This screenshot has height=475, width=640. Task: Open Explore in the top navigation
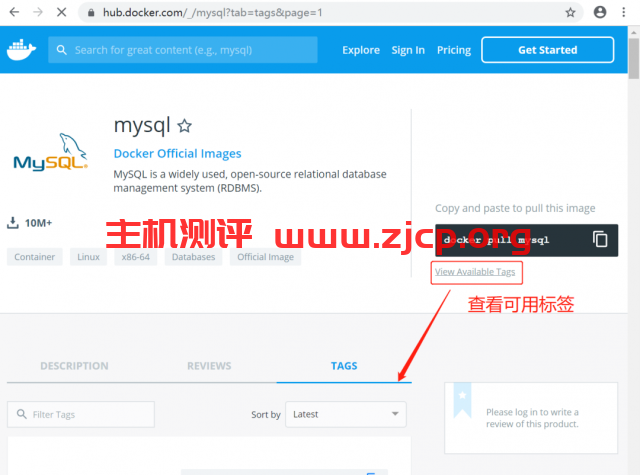coord(361,50)
